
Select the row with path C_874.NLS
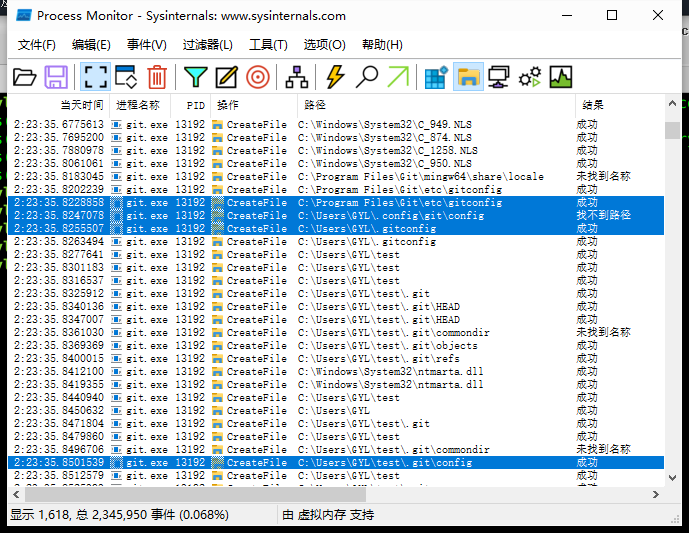[x=336, y=138]
